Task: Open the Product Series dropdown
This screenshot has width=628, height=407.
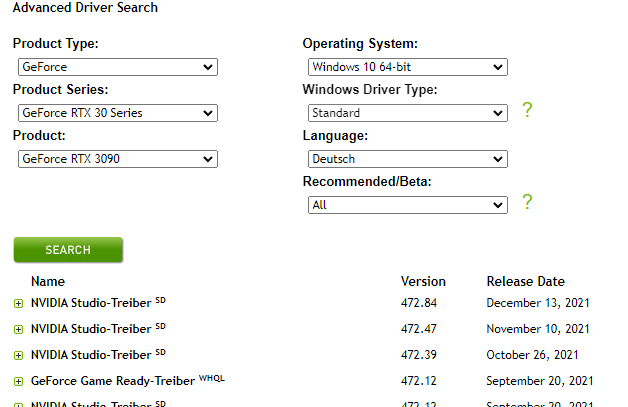Action: coord(118,113)
